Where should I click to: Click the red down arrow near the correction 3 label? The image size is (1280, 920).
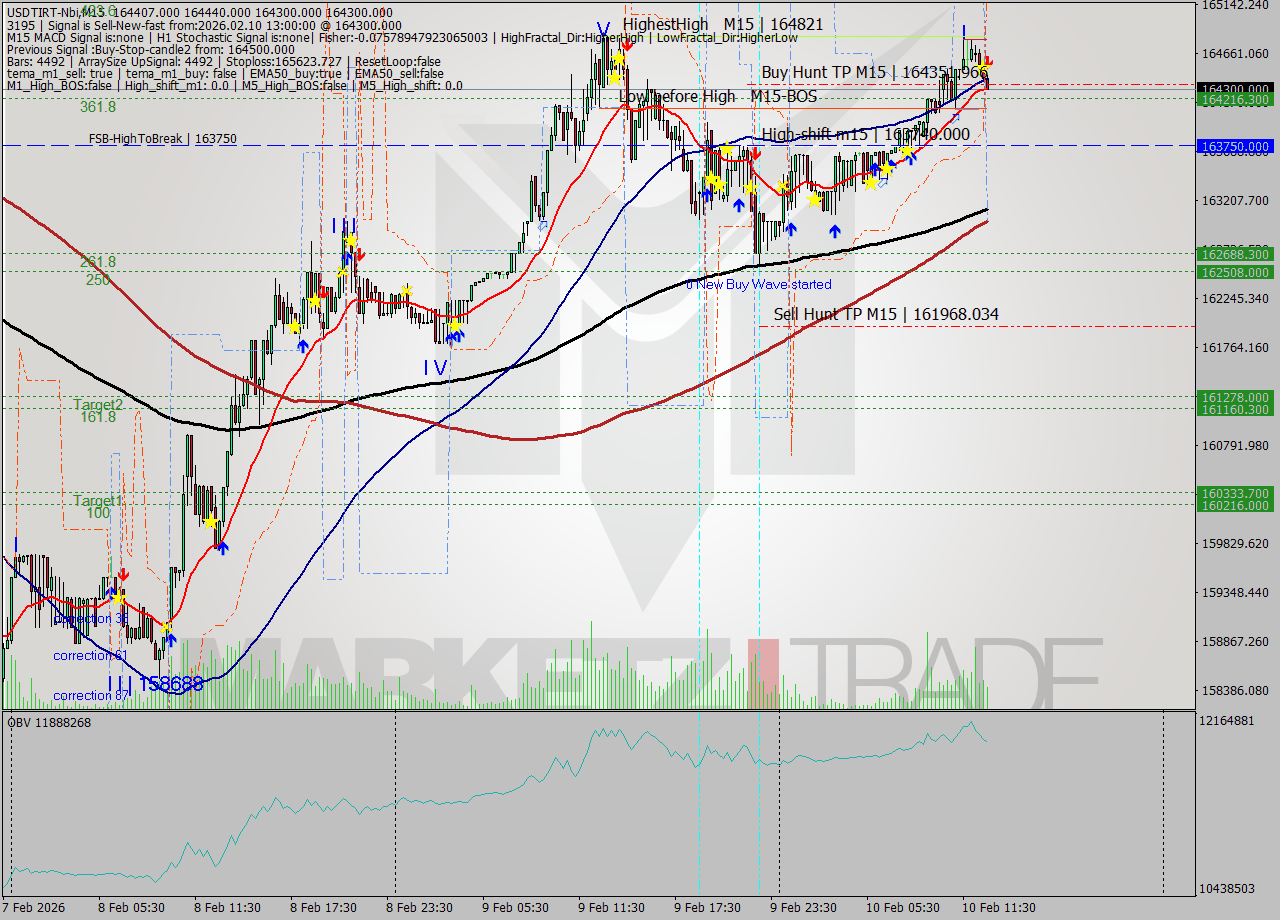point(124,574)
